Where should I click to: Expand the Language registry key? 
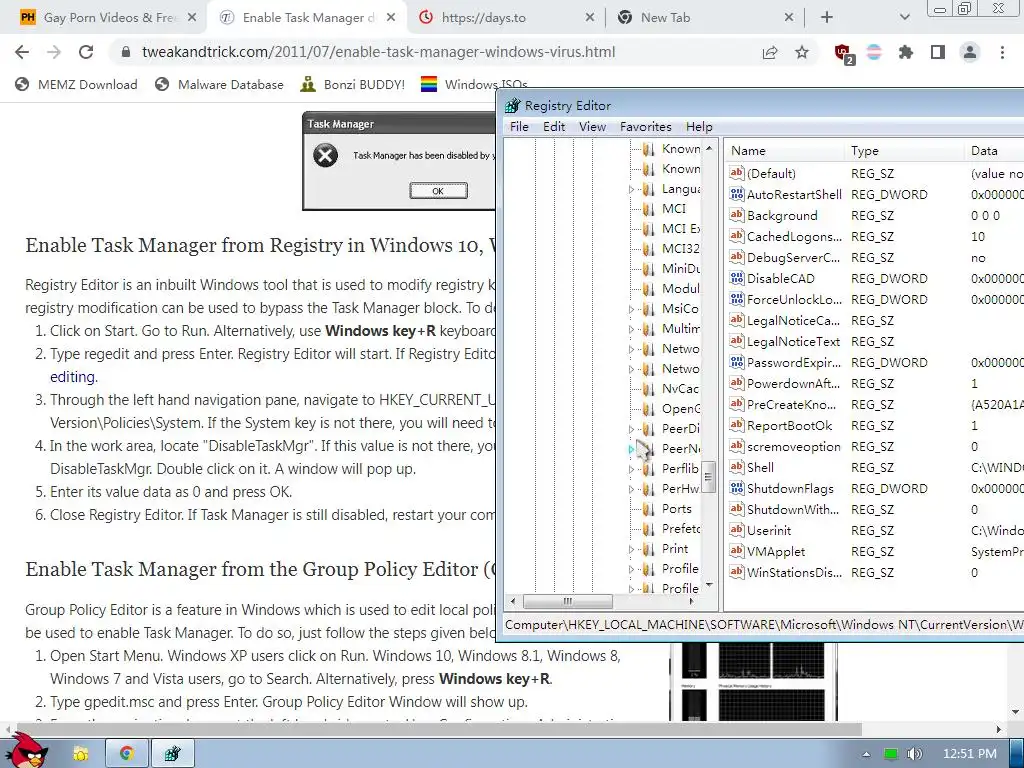[631, 189]
